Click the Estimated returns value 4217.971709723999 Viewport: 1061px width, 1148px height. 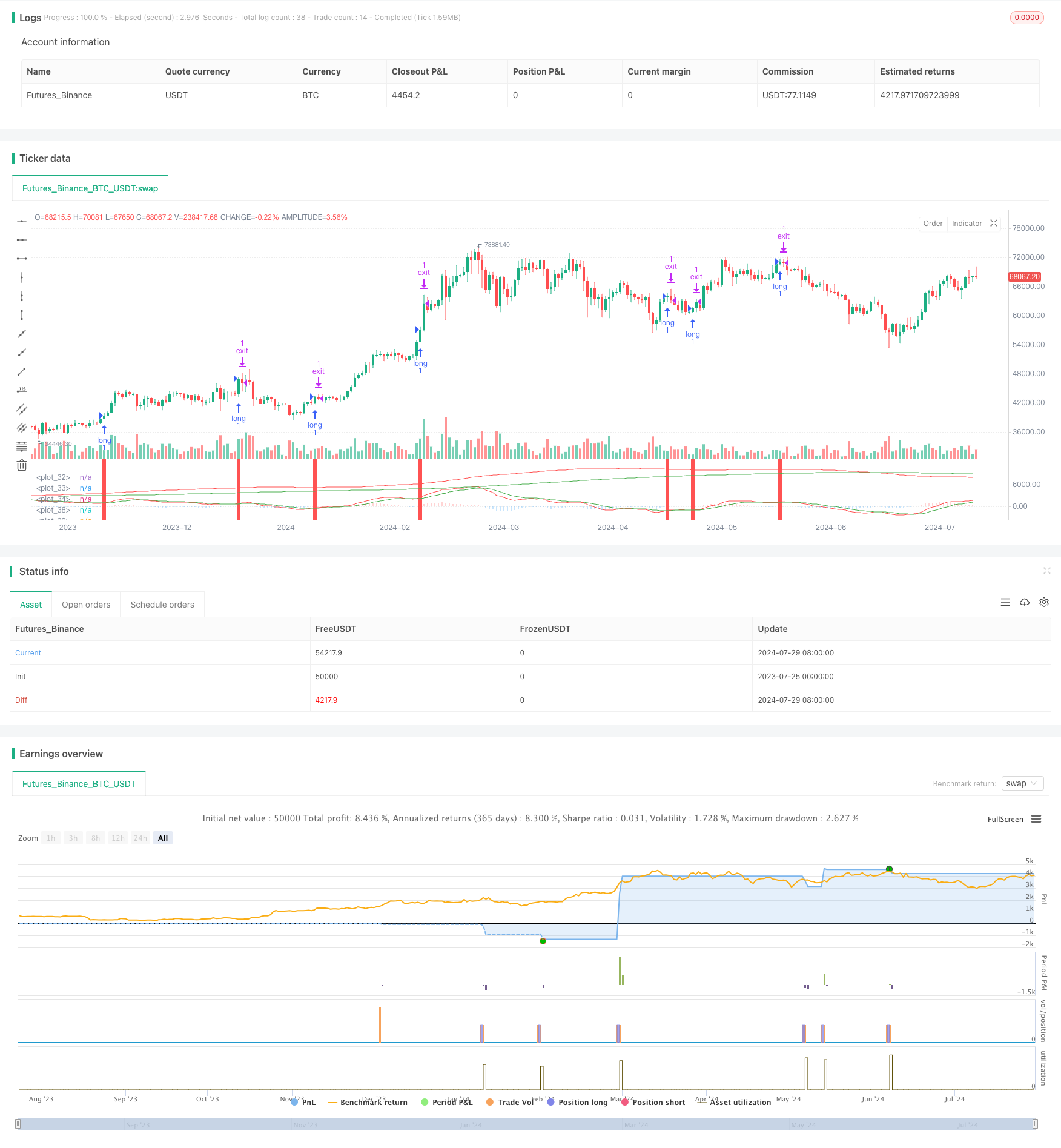coord(920,95)
